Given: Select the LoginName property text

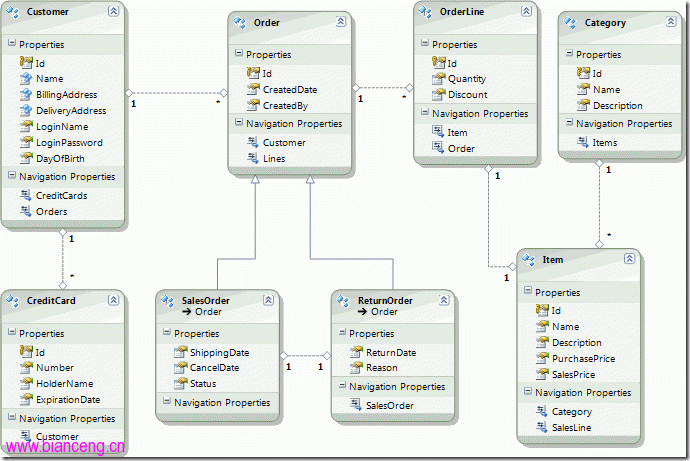Looking at the screenshot, I should point(62,127).
